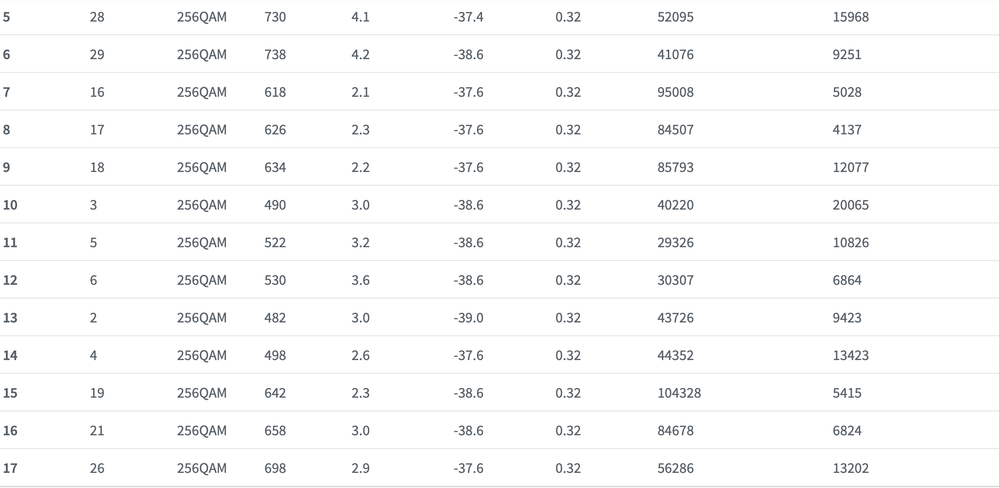The height and width of the screenshot is (488, 999).
Task: Click the SNR value -39.0
Action: (x=468, y=318)
